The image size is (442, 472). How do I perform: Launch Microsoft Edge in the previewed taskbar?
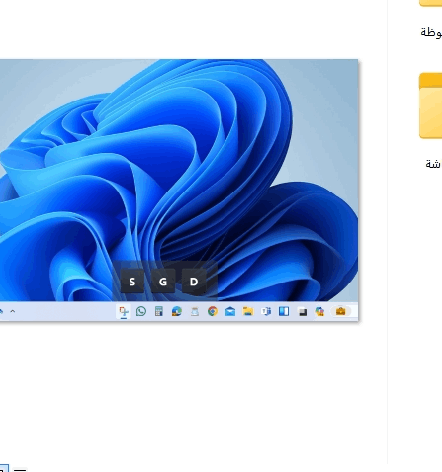[x=177, y=311]
